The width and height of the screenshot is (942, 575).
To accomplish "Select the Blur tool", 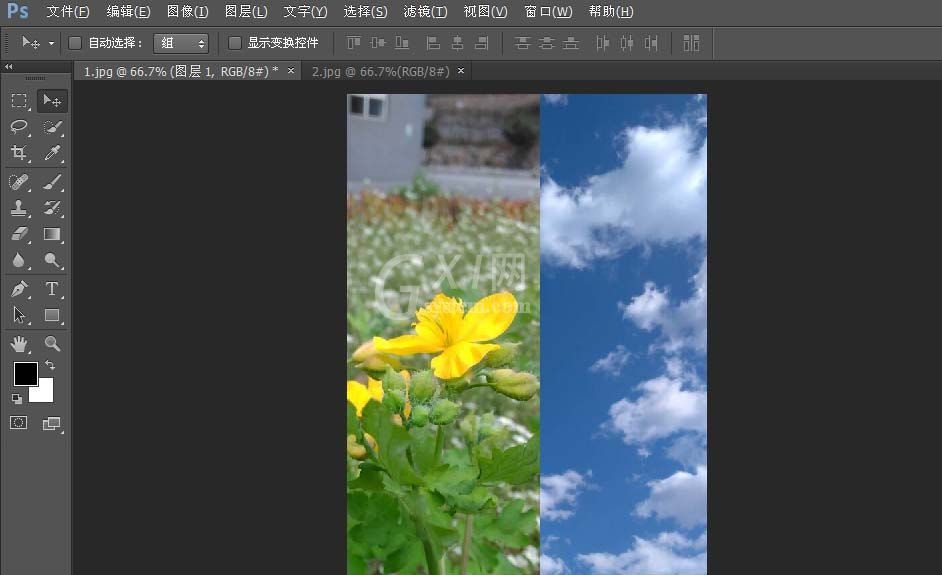I will pos(19,260).
